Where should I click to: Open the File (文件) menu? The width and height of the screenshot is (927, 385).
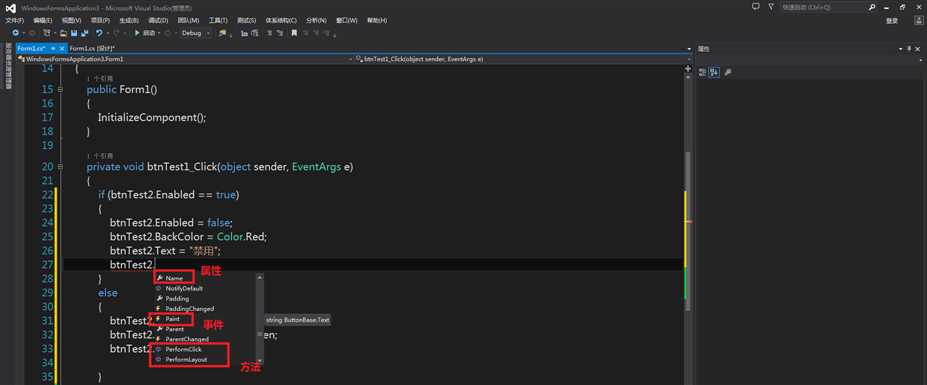15,20
